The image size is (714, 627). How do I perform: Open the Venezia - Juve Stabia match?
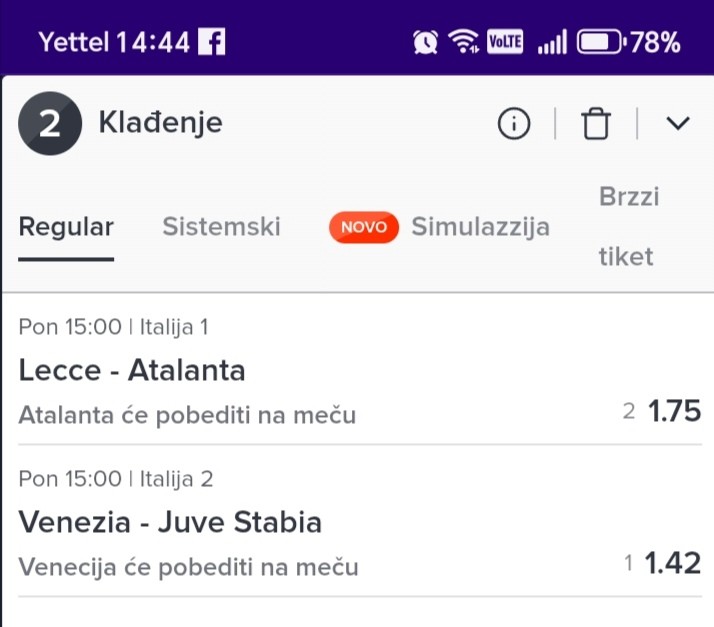pos(170,523)
